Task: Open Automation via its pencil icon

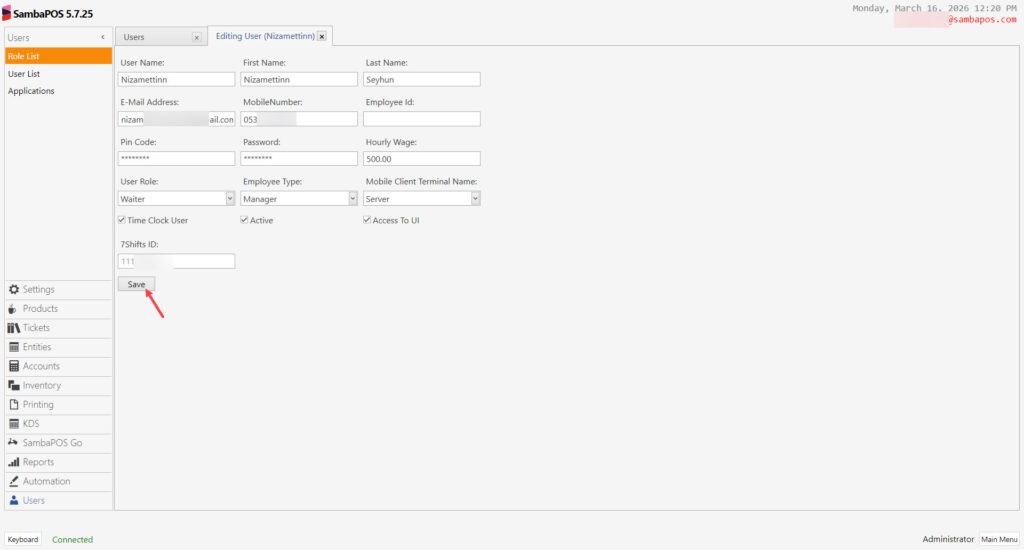Action: click(x=14, y=481)
